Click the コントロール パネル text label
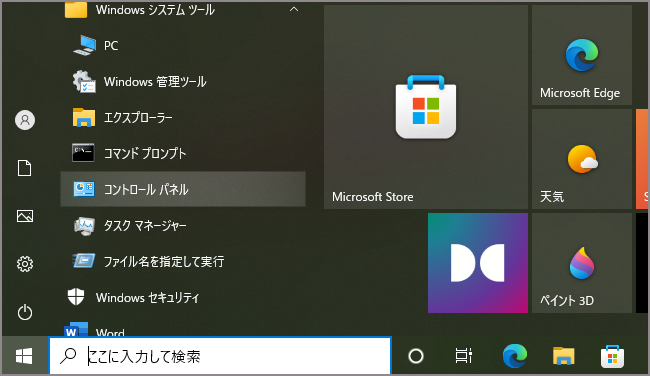The width and height of the screenshot is (650, 376). 146,189
